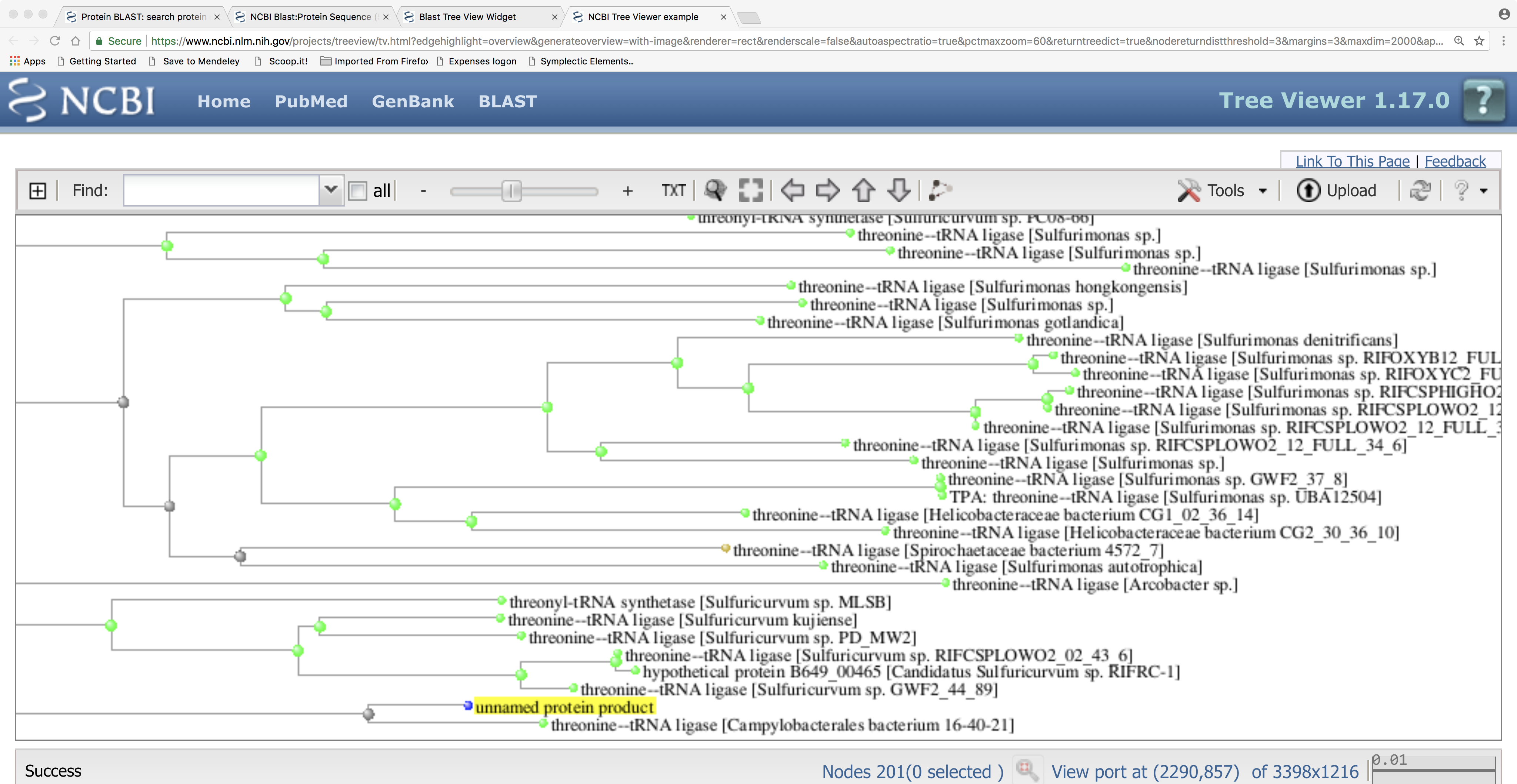Pan the tree left with the arrow
This screenshot has width=1517, height=784.
(792, 191)
